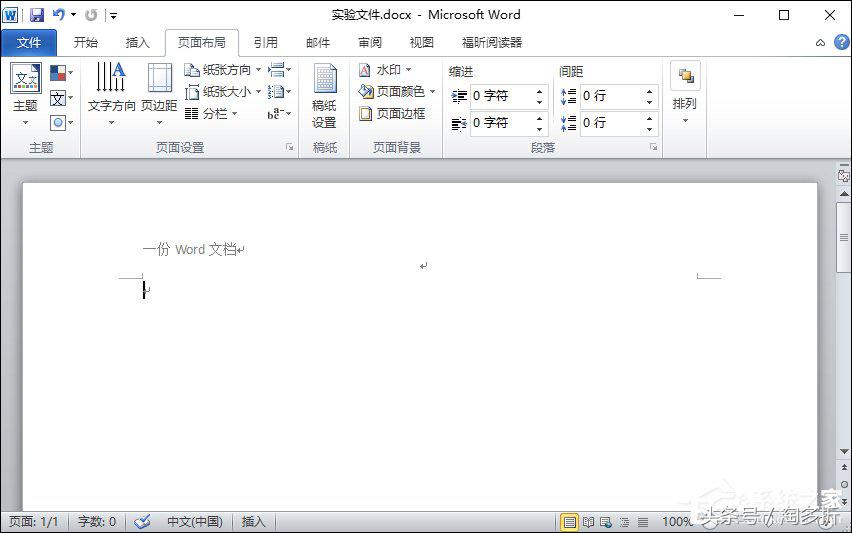Image resolution: width=852 pixels, height=533 pixels.
Task: Switch to Outline view
Action: pos(624,522)
